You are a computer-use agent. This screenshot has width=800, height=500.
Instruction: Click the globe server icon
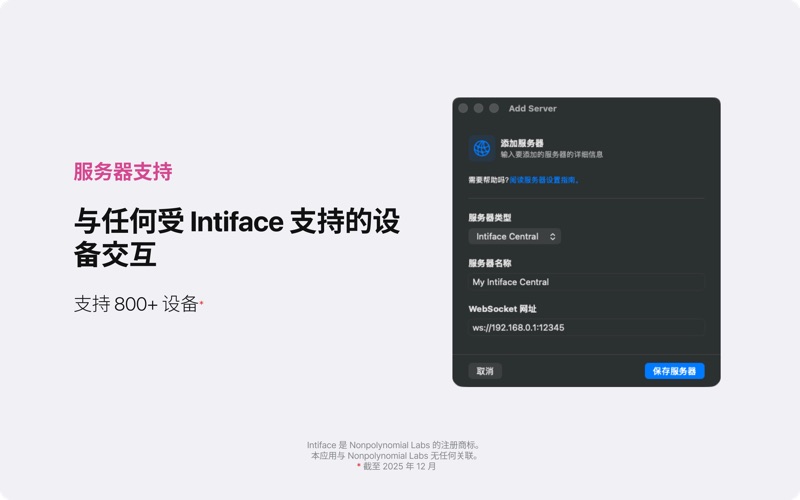[482, 148]
